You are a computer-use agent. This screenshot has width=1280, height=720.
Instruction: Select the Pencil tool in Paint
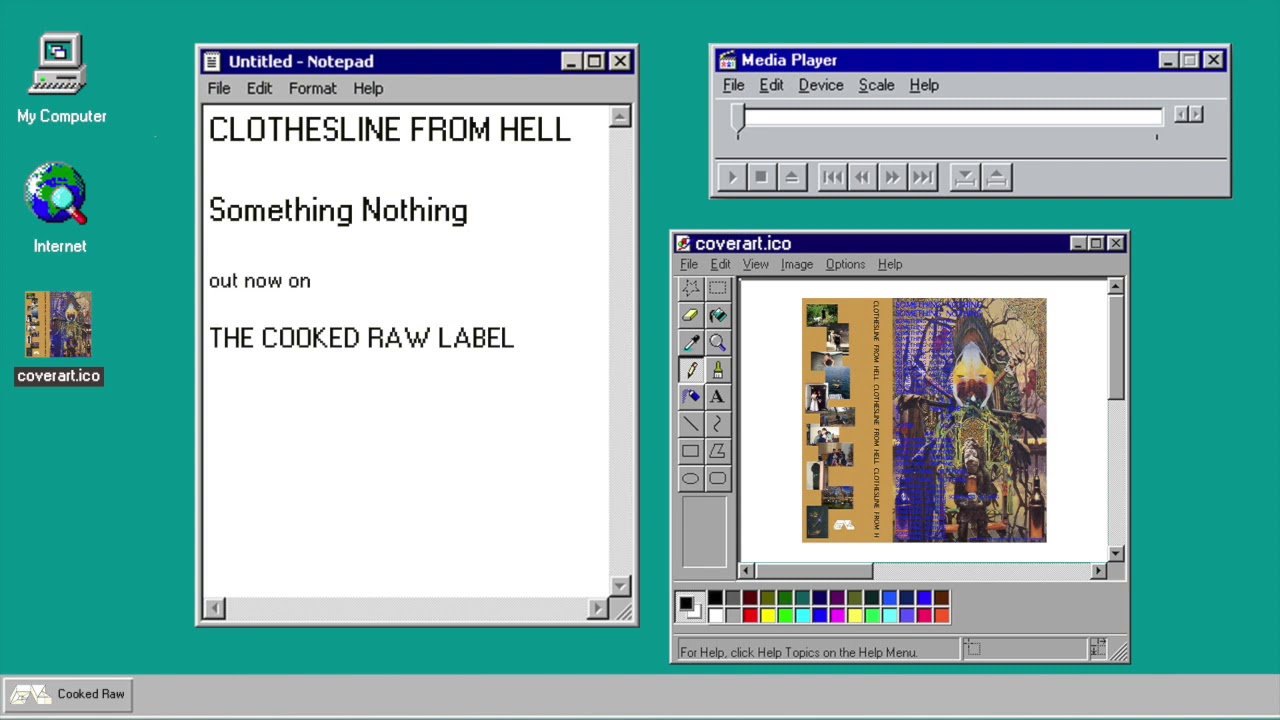(690, 369)
